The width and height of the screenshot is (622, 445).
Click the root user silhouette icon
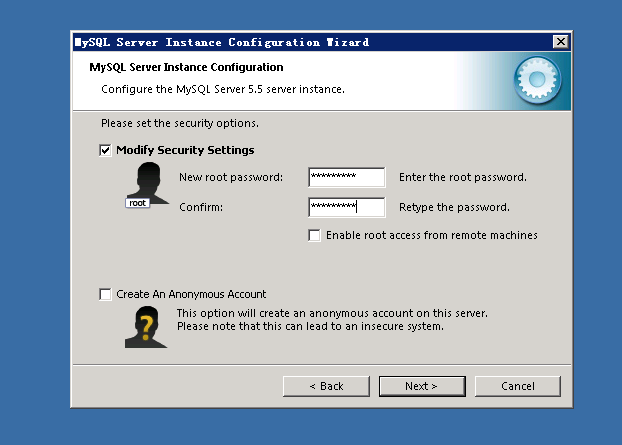146,186
